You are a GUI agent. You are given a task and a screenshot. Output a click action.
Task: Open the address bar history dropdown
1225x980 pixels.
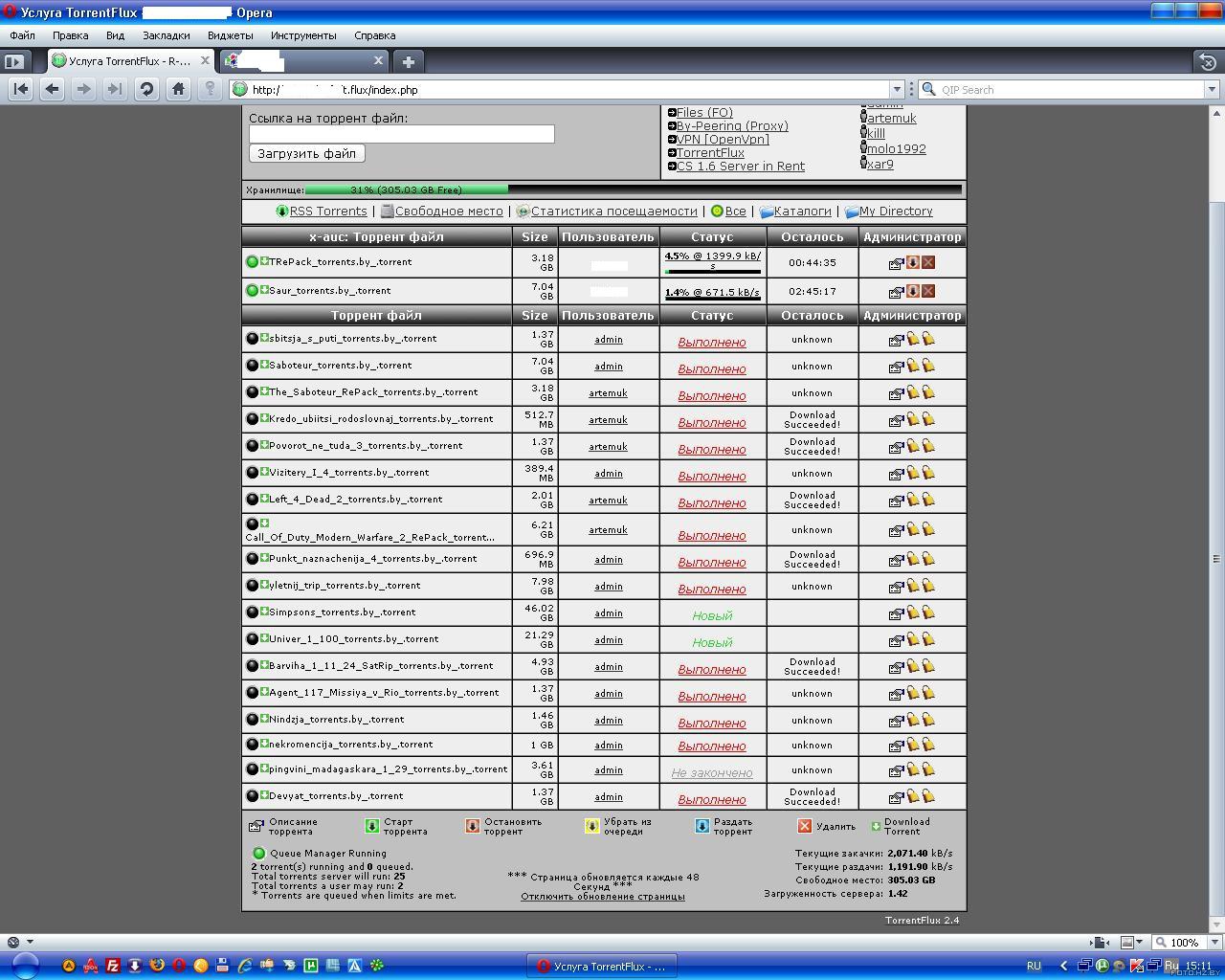tap(897, 89)
